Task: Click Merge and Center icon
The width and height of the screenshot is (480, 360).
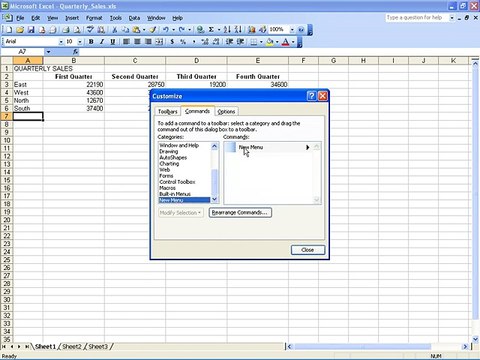Action: [159, 42]
